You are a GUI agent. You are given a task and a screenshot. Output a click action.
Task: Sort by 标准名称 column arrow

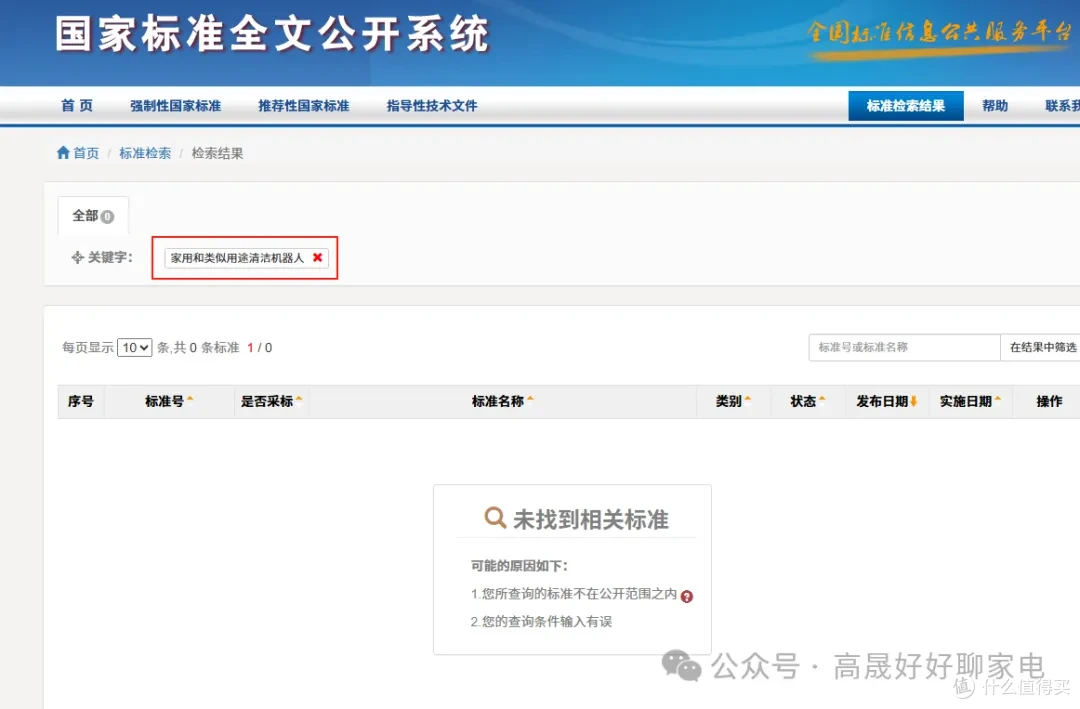click(530, 400)
